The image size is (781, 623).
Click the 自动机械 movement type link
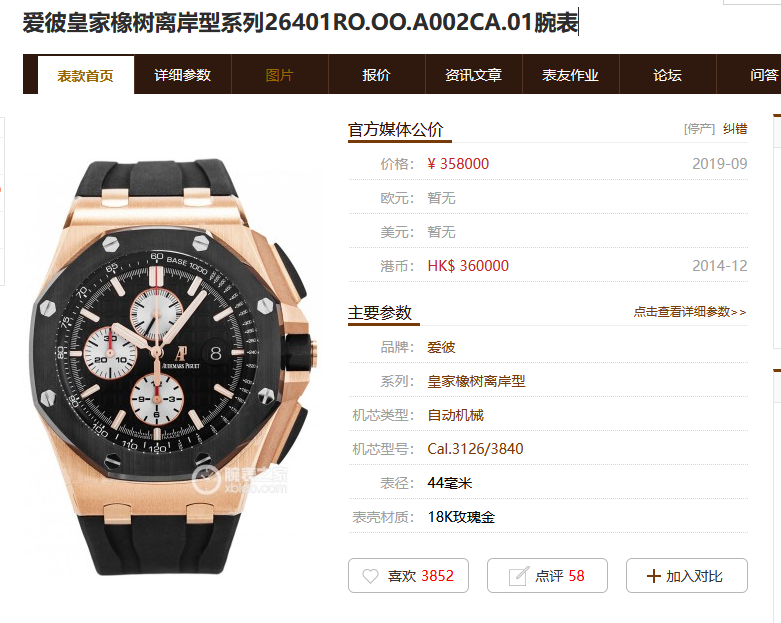tap(455, 415)
